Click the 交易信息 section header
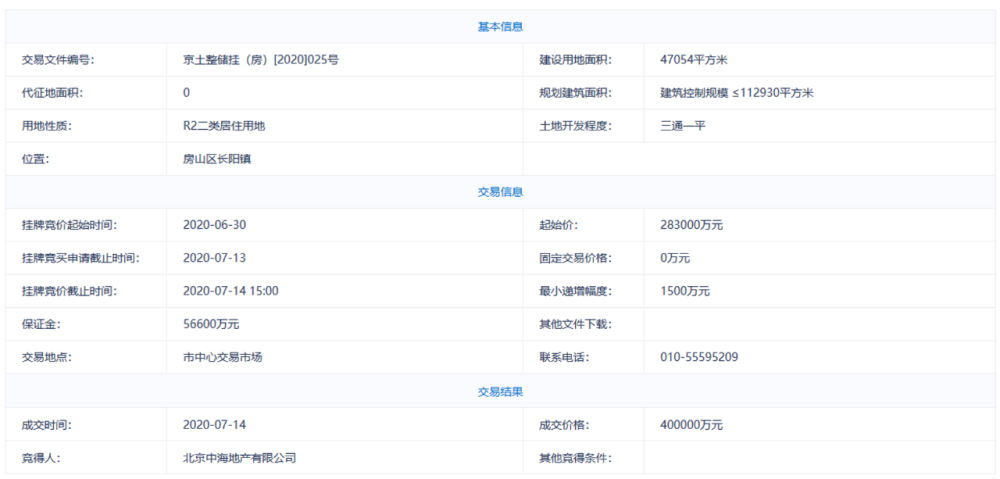Image resolution: width=1000 pixels, height=479 pixels. [501, 192]
